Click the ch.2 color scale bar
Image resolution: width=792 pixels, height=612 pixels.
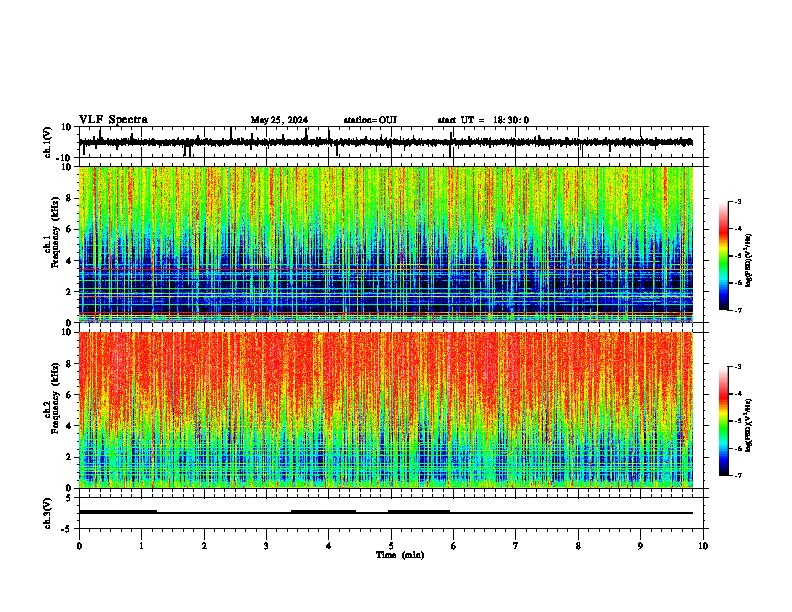723,421
